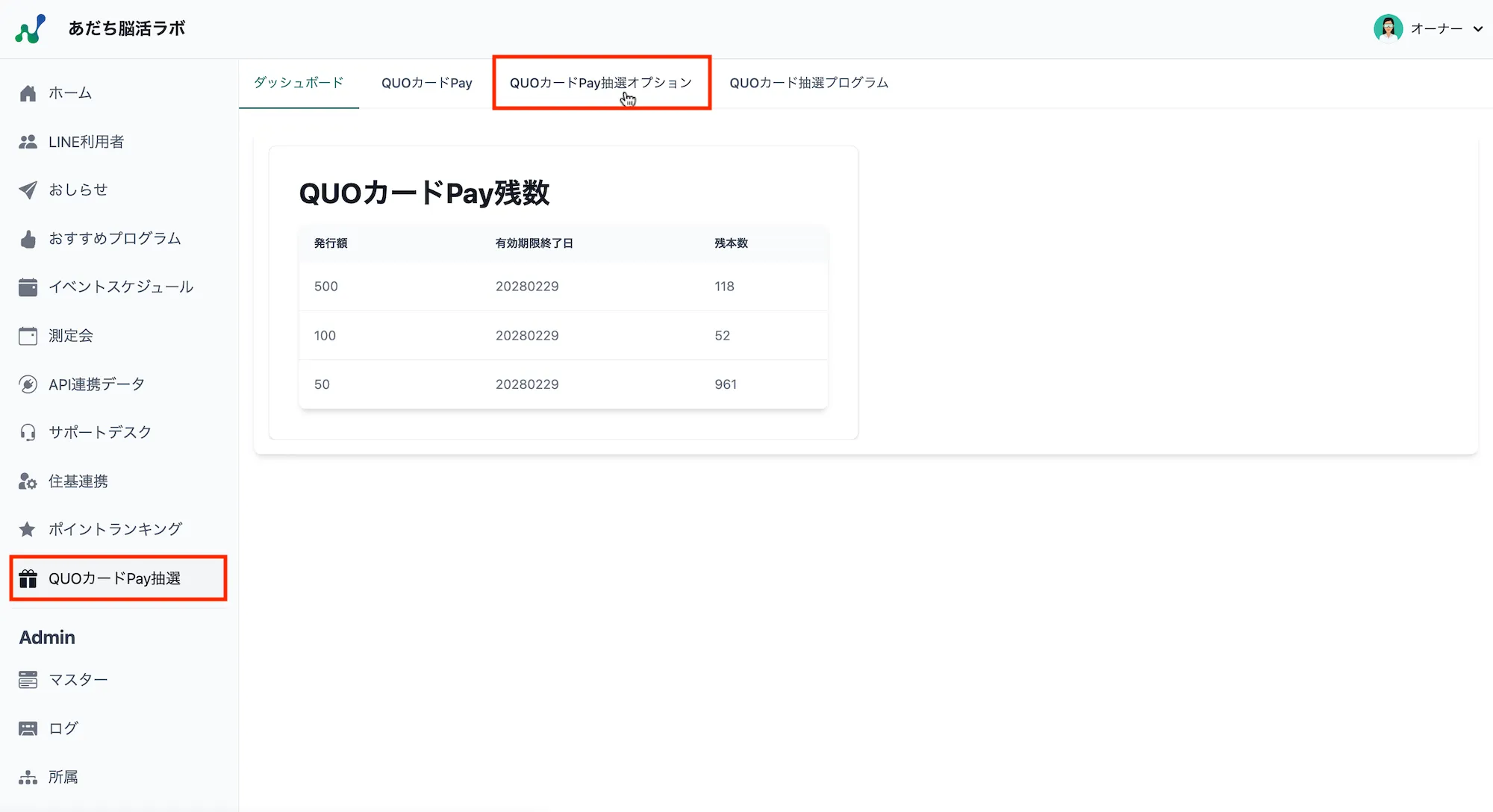
Task: Select the ホーム (Home) icon in sidebar
Action: click(x=28, y=93)
